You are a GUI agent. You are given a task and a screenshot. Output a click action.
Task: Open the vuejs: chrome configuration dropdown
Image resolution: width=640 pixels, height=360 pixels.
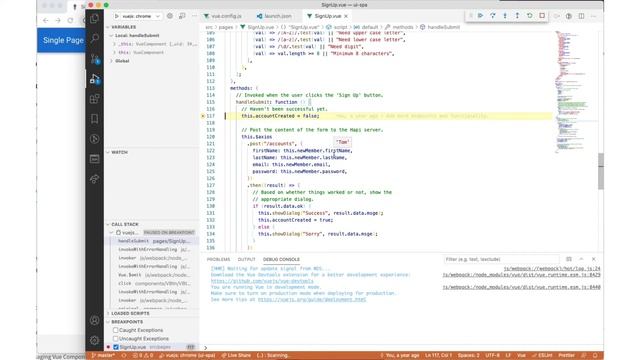(141, 16)
